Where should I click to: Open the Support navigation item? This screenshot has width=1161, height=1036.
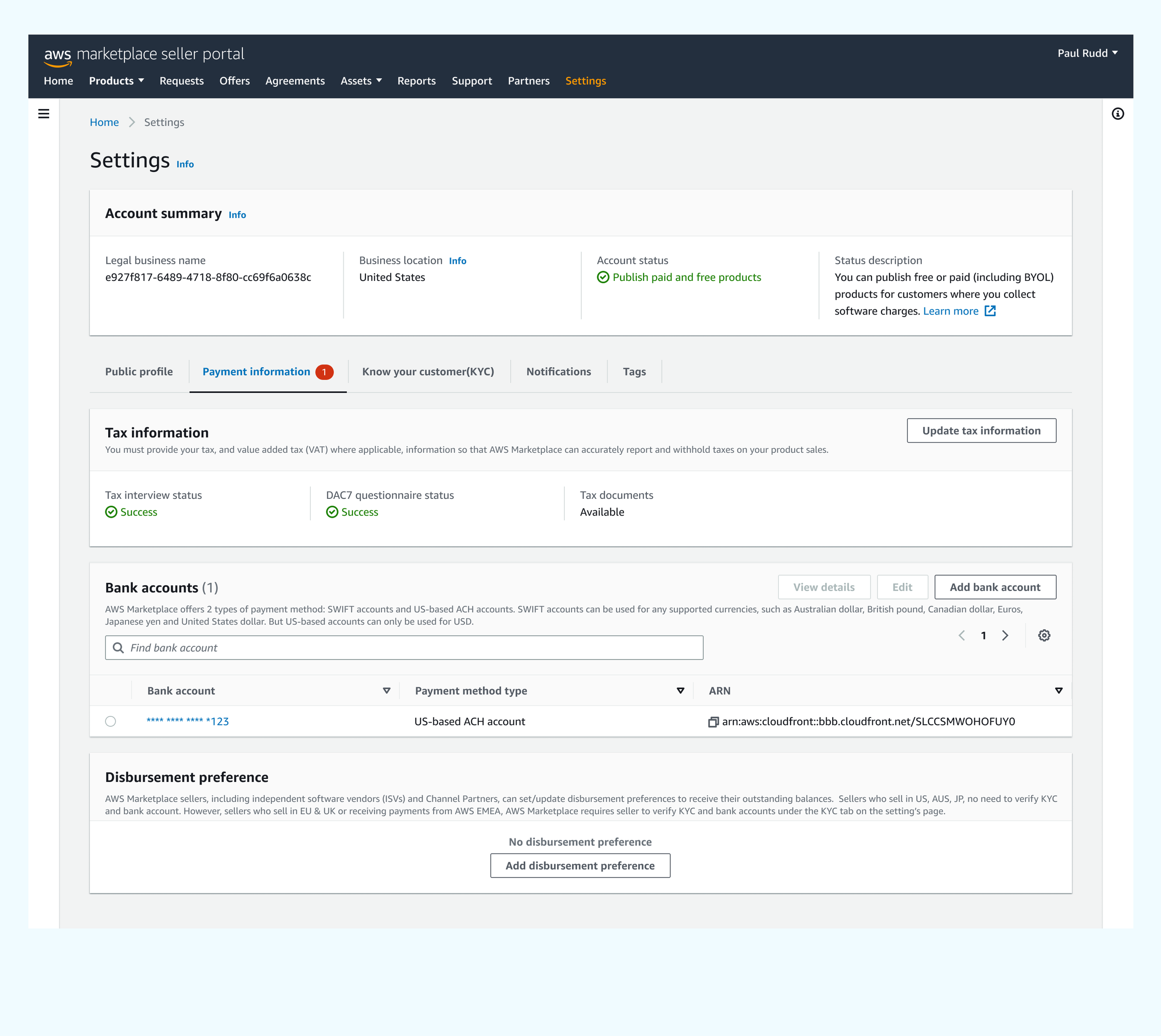(472, 81)
